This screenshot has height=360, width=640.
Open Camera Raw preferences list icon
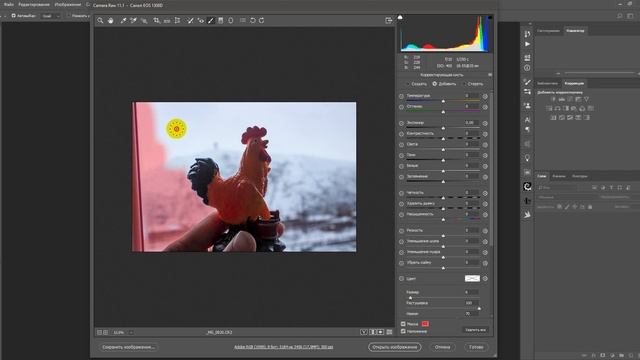243,20
